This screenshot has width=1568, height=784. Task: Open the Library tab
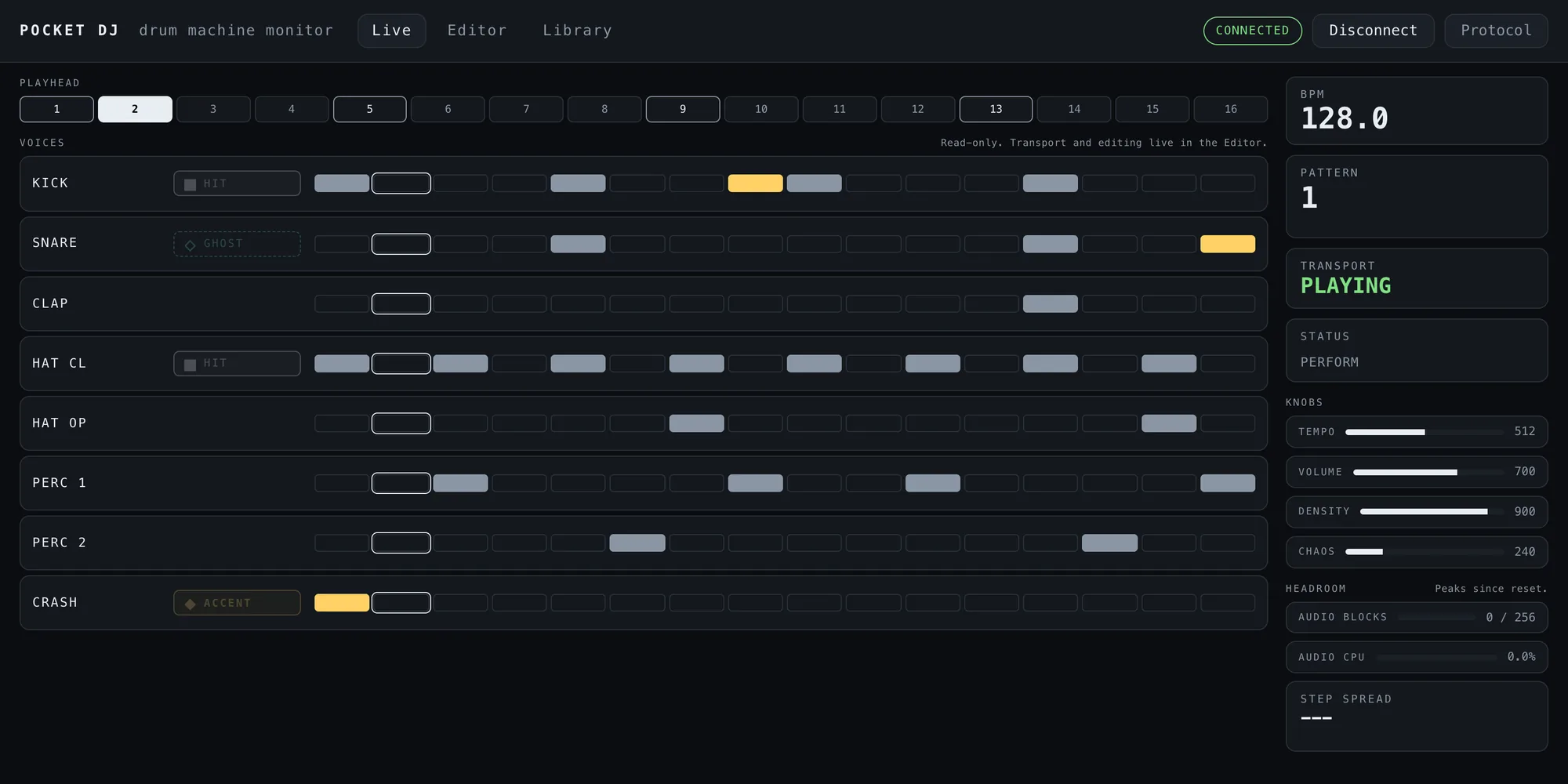(577, 31)
